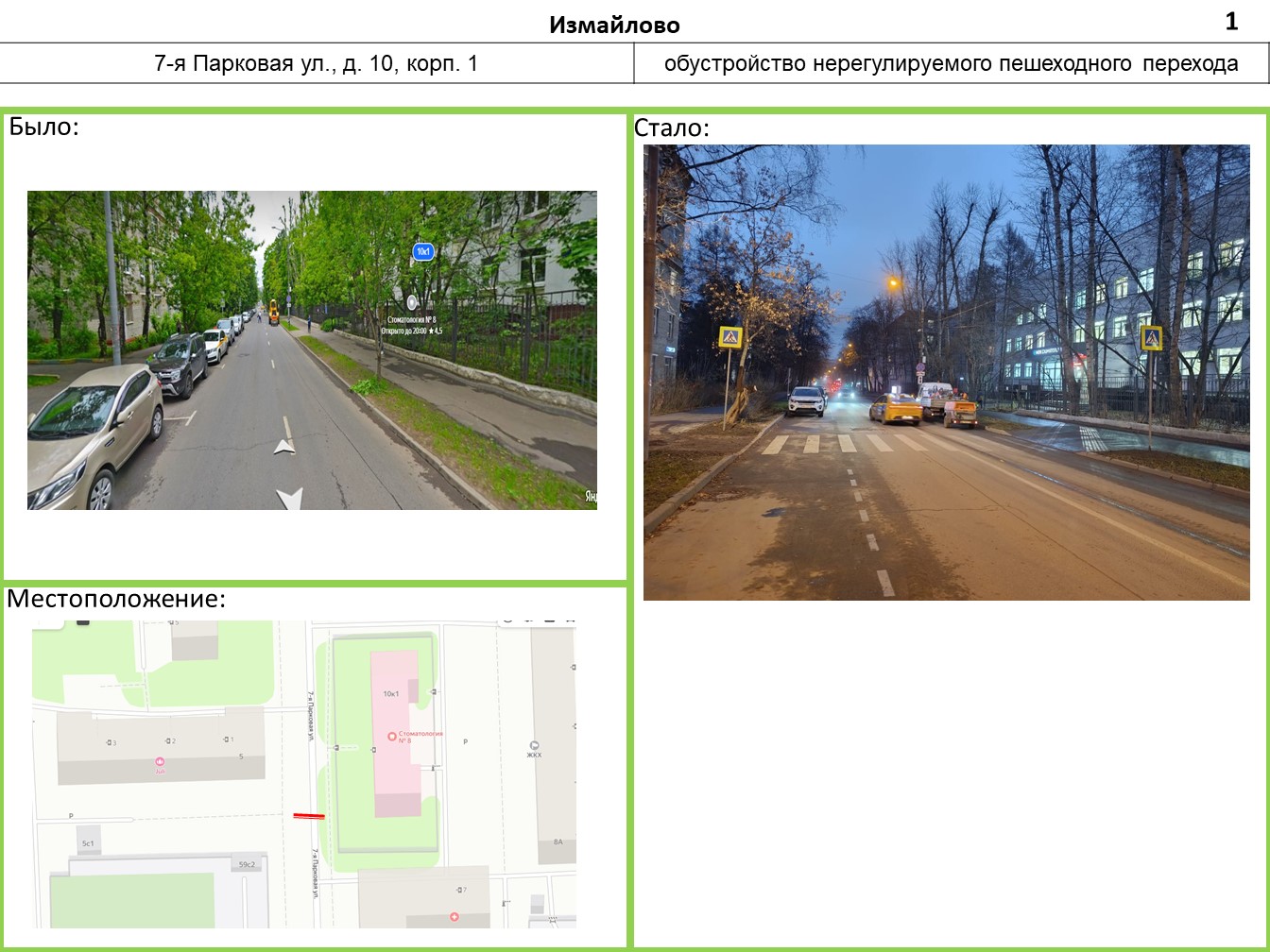Image resolution: width=1270 pixels, height=952 pixels.
Task: Click the Стоматология № 8 icon on the map
Action: [392, 736]
